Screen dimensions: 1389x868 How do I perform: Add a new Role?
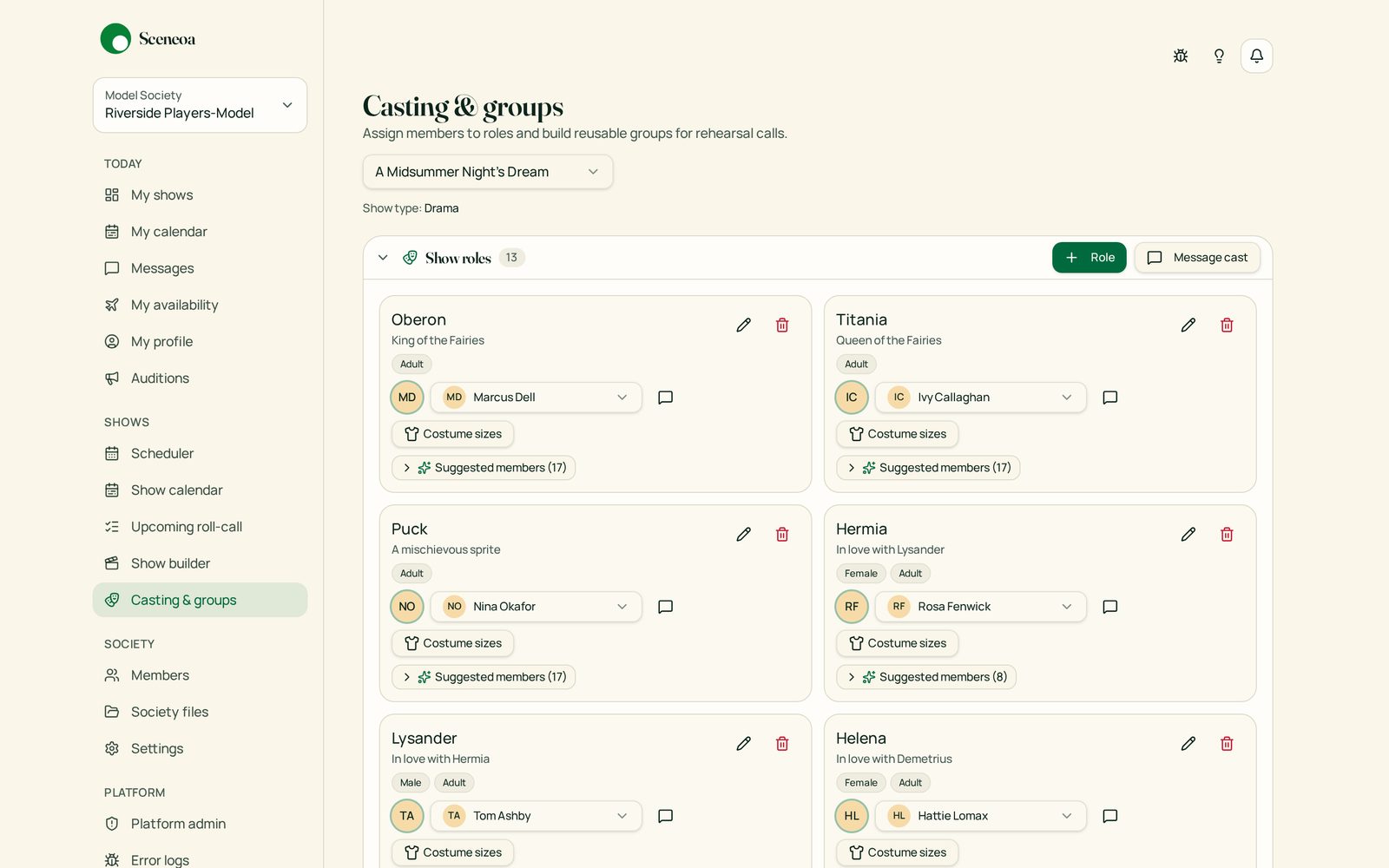point(1089,258)
